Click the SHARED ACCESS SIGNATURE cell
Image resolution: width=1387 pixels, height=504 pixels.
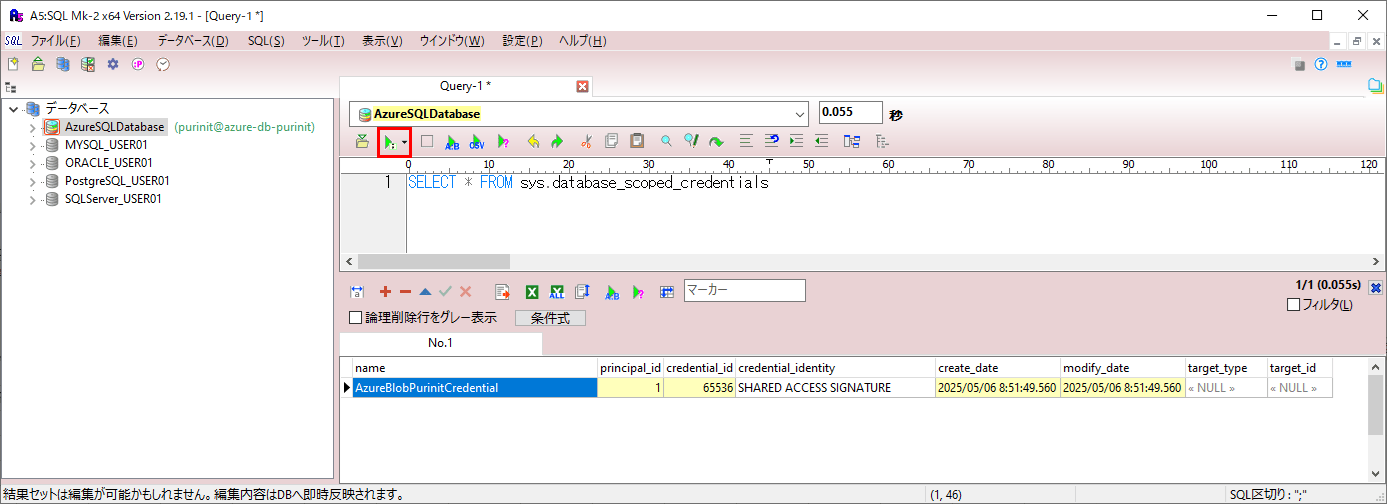836,388
